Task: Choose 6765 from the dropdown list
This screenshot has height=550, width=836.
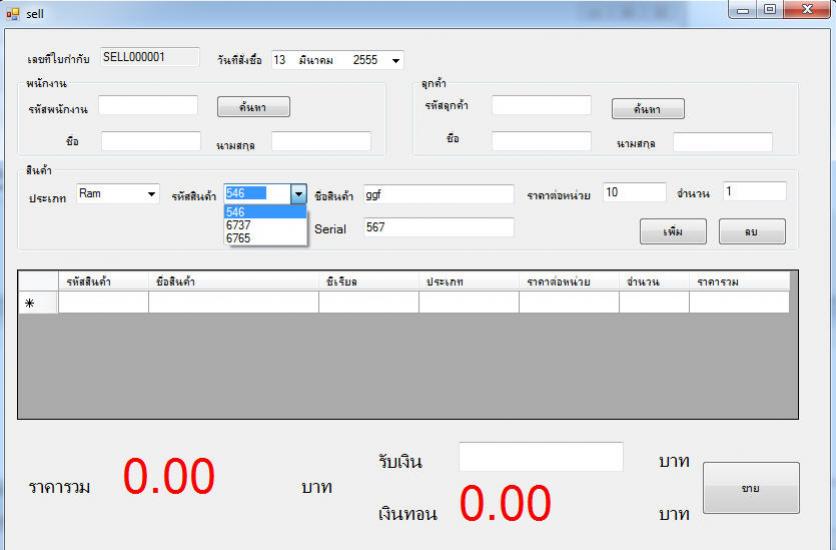Action: pyautogui.click(x=265, y=238)
